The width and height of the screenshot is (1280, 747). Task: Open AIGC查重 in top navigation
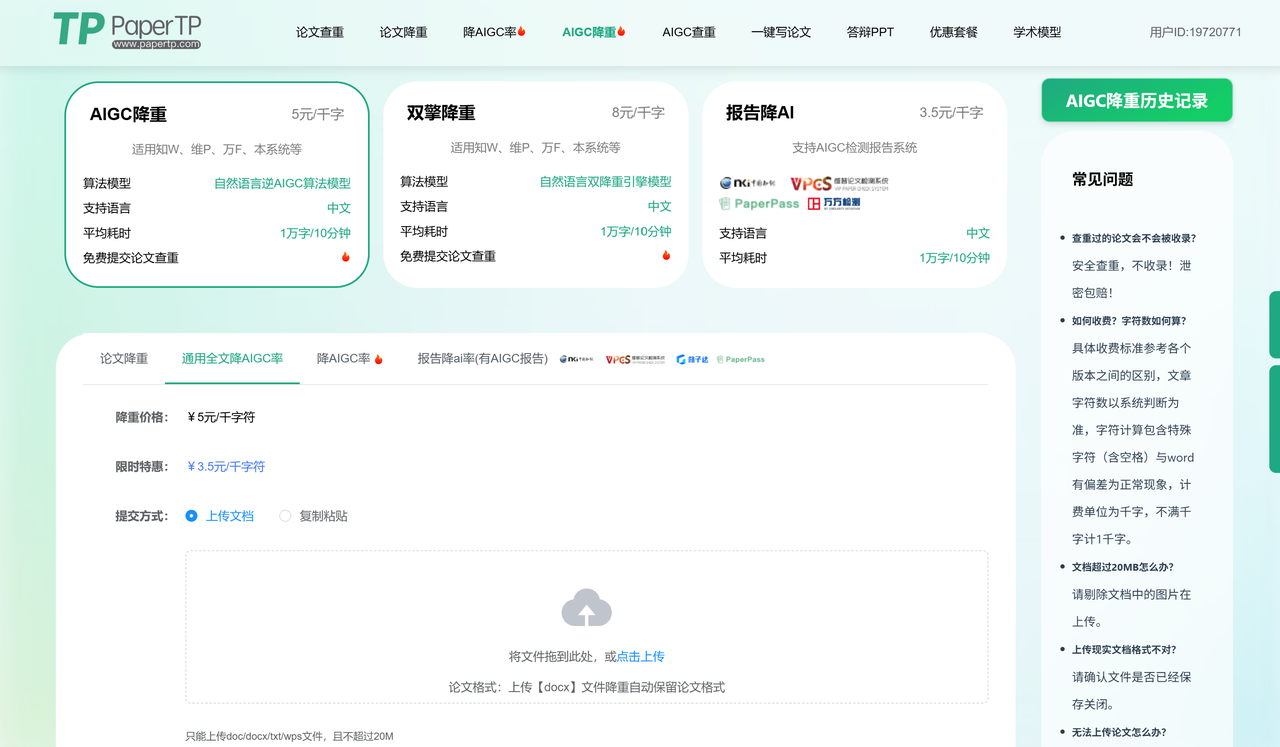click(689, 32)
